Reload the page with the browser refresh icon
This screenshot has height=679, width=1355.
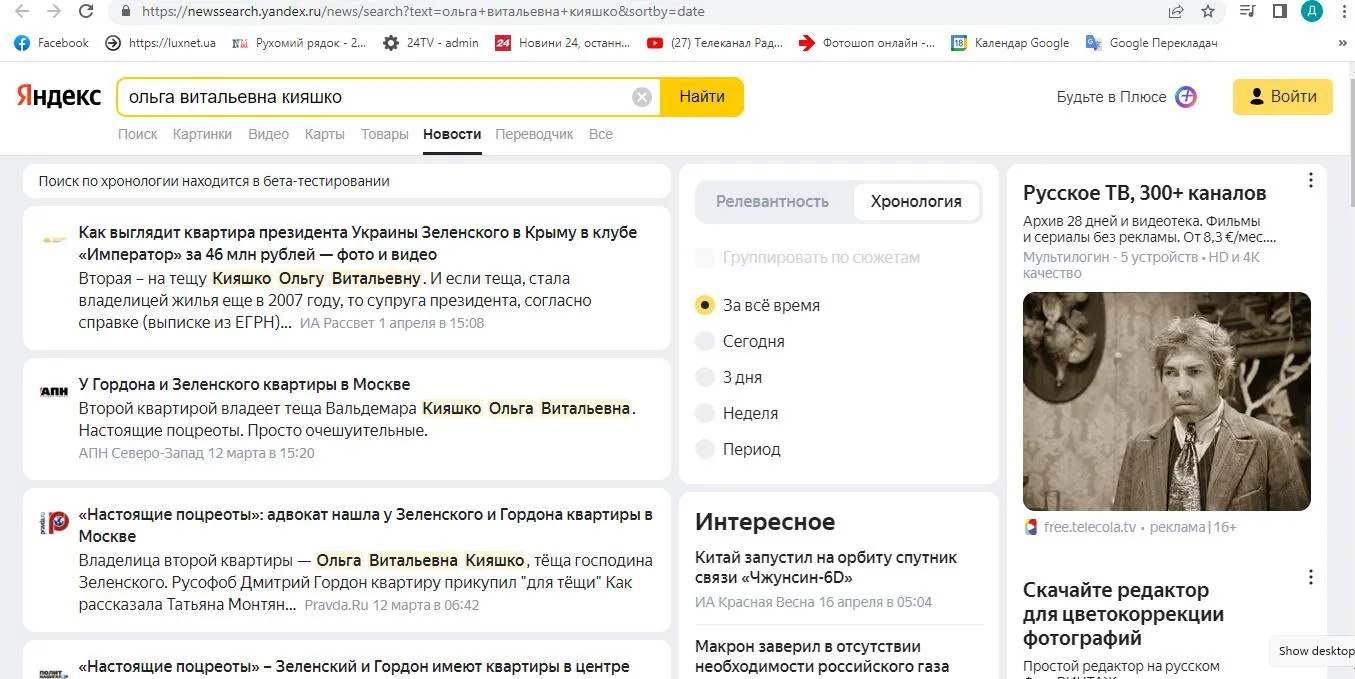[86, 11]
